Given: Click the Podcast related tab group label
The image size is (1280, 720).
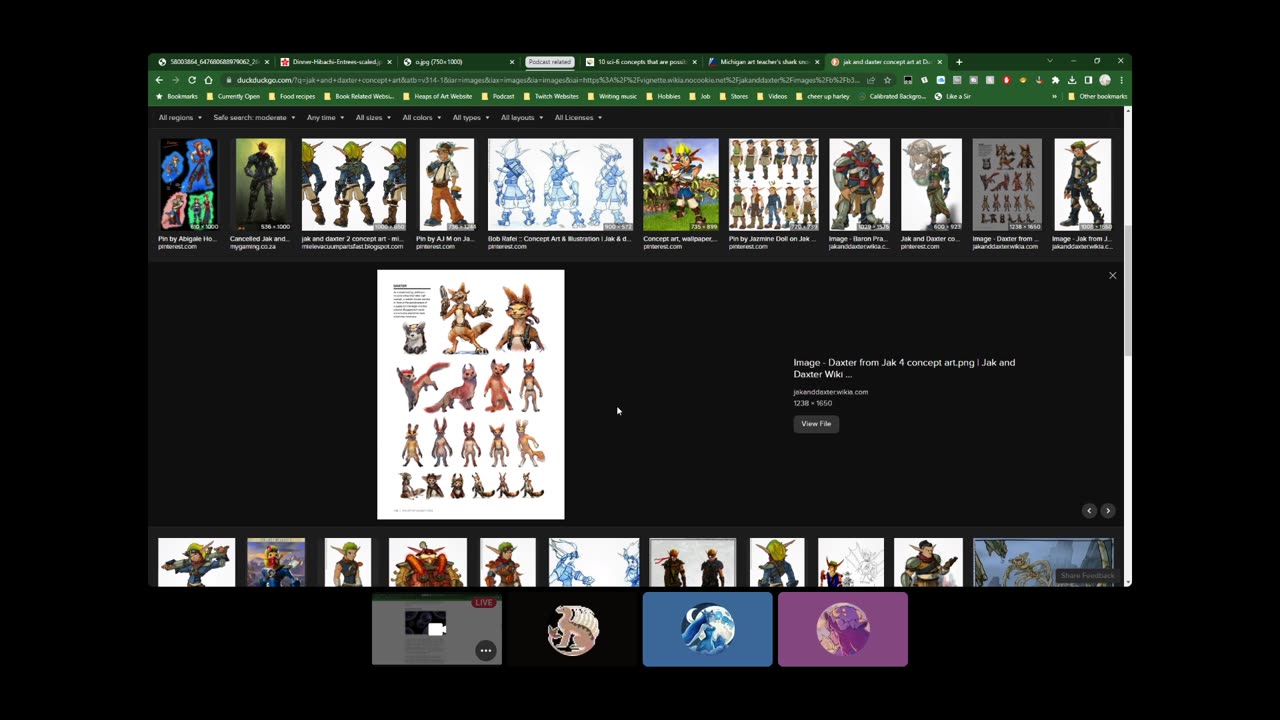Looking at the screenshot, I should pos(549,62).
